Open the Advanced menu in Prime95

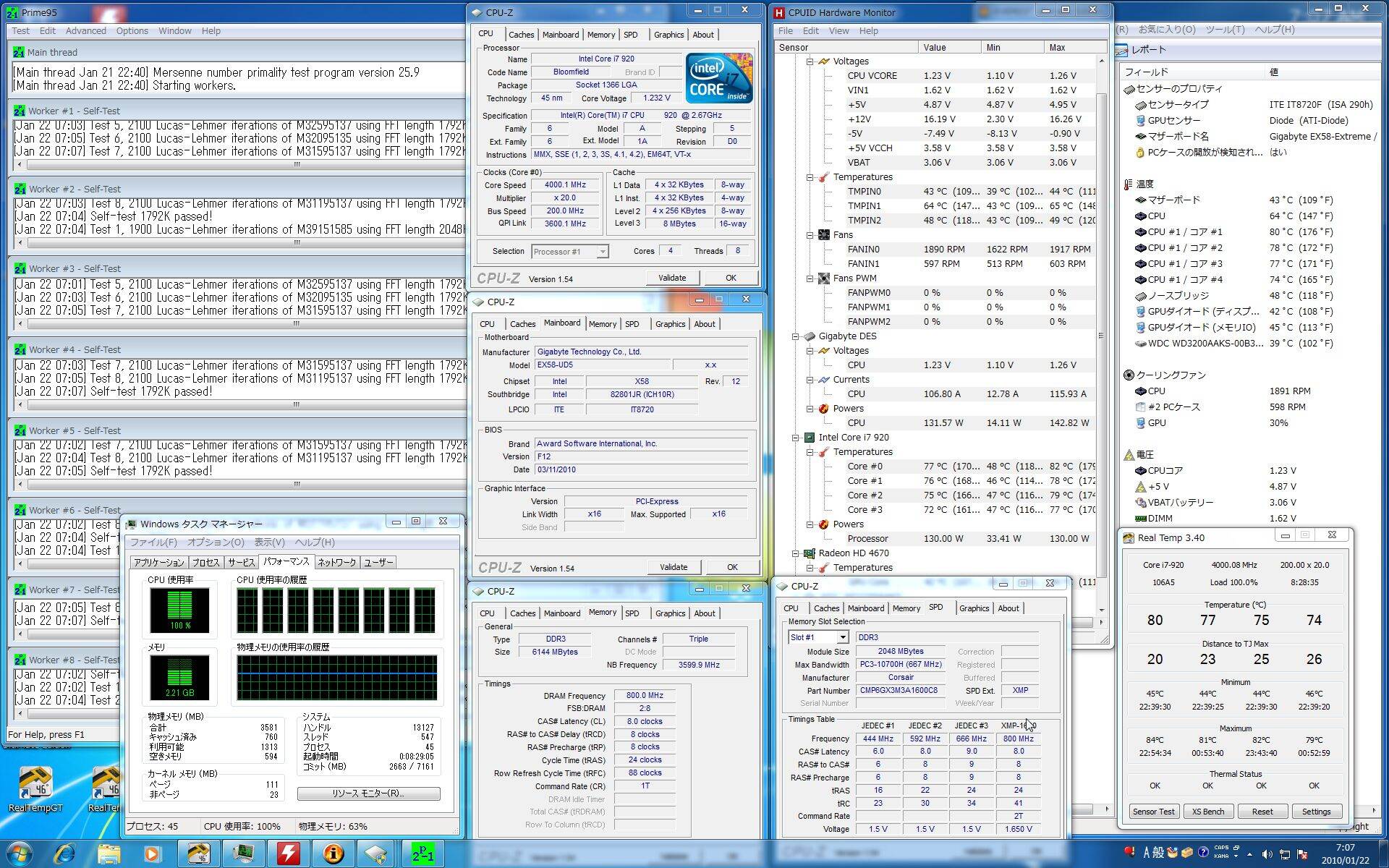coord(85,31)
